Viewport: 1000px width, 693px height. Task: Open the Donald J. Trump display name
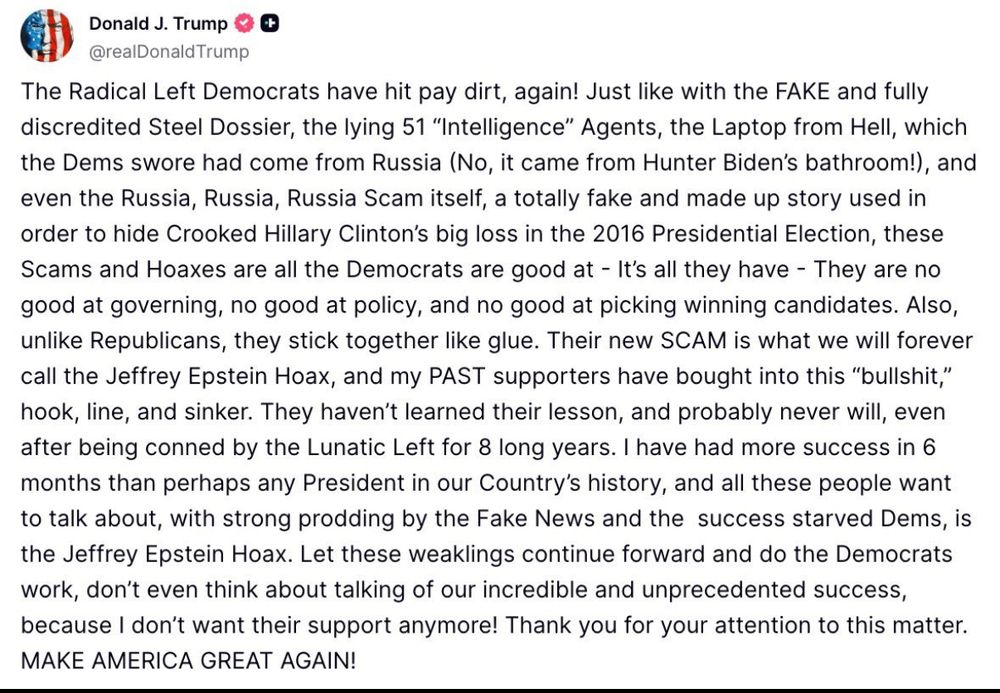pos(158,24)
